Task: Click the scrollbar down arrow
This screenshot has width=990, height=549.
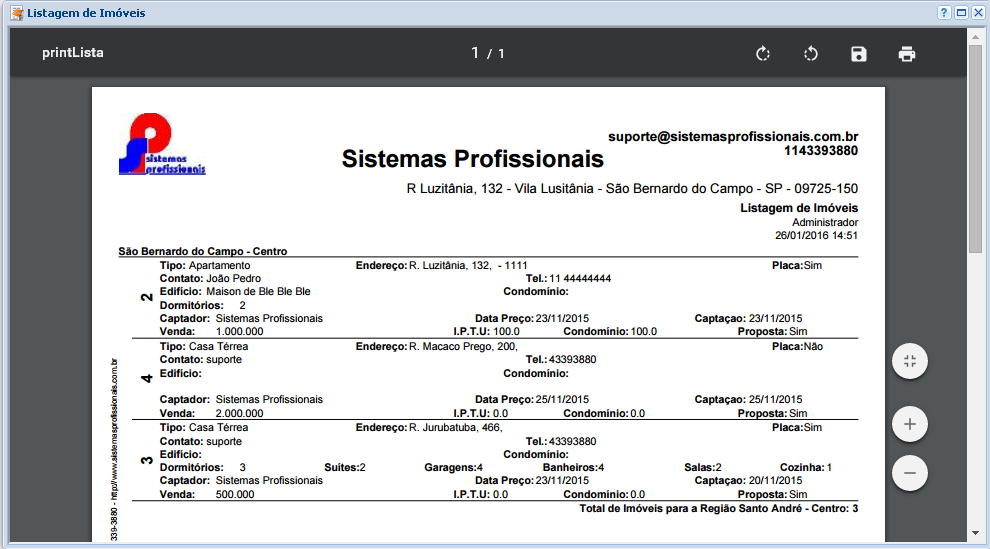Action: point(975,534)
